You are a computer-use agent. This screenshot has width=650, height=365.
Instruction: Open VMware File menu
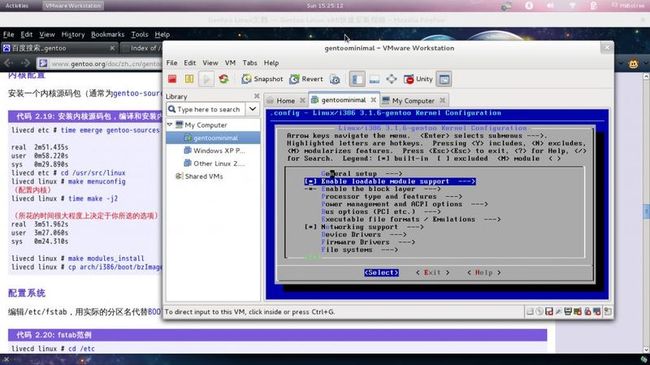(x=172, y=63)
